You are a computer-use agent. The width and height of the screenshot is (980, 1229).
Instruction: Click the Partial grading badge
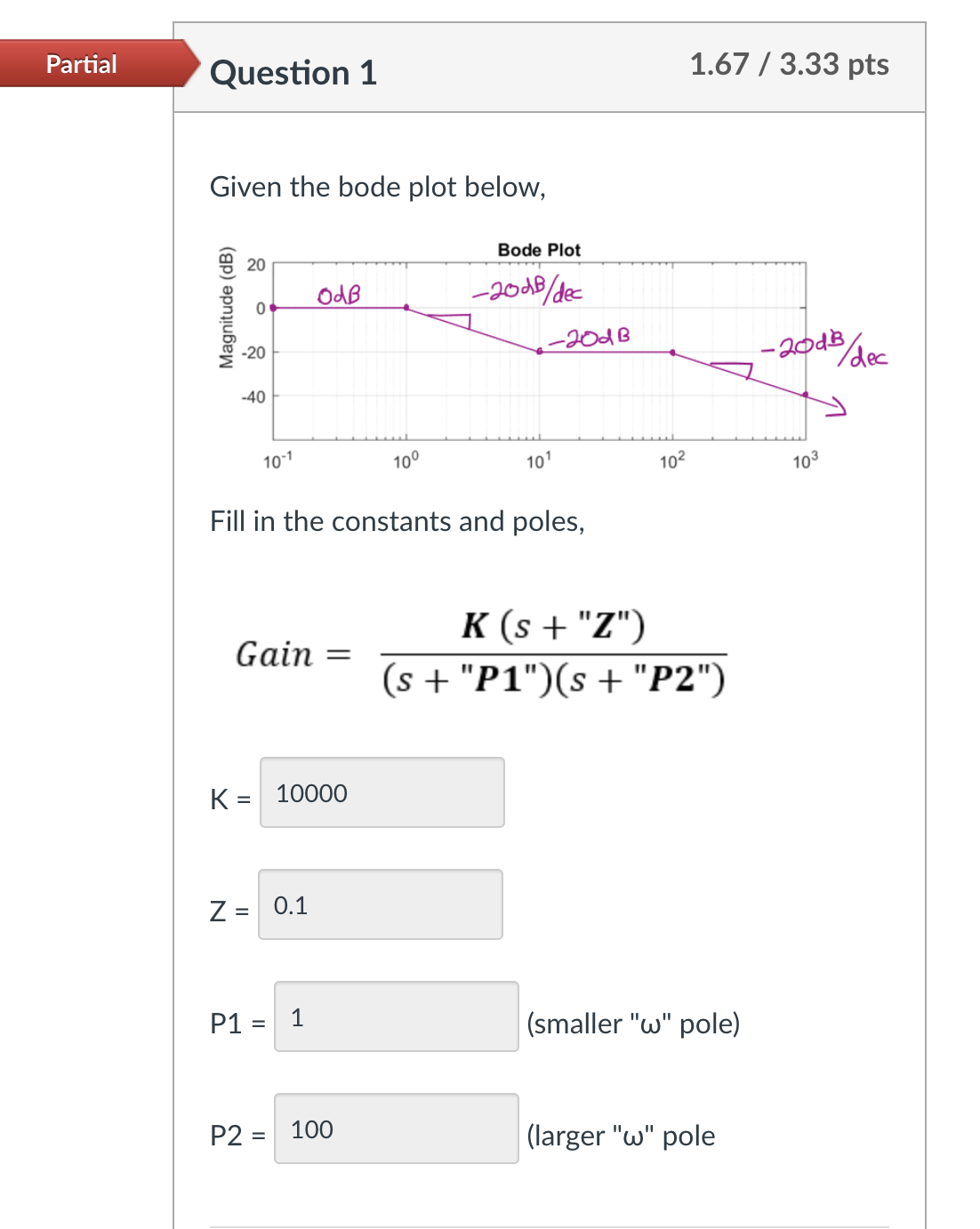tap(82, 64)
